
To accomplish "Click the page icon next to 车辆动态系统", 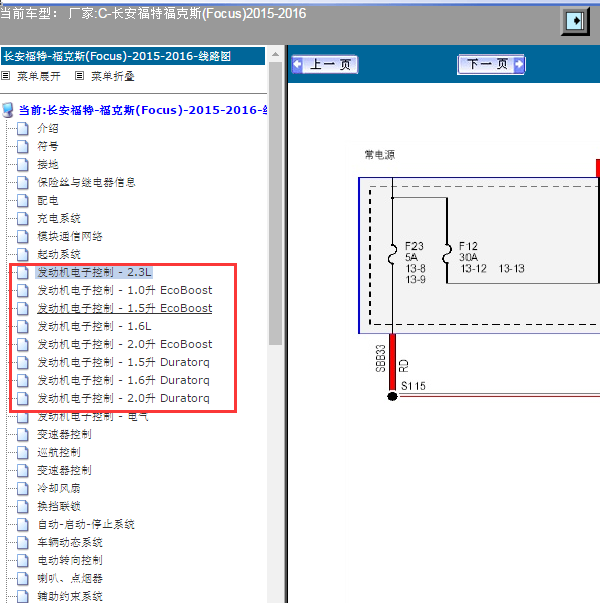I will [x=23, y=543].
